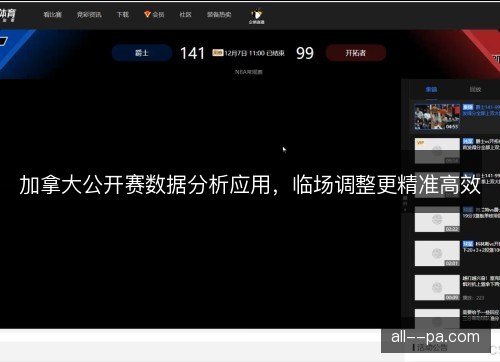500x362 pixels.
Task: Switch to the 集锦 tab
Action: pyautogui.click(x=431, y=89)
